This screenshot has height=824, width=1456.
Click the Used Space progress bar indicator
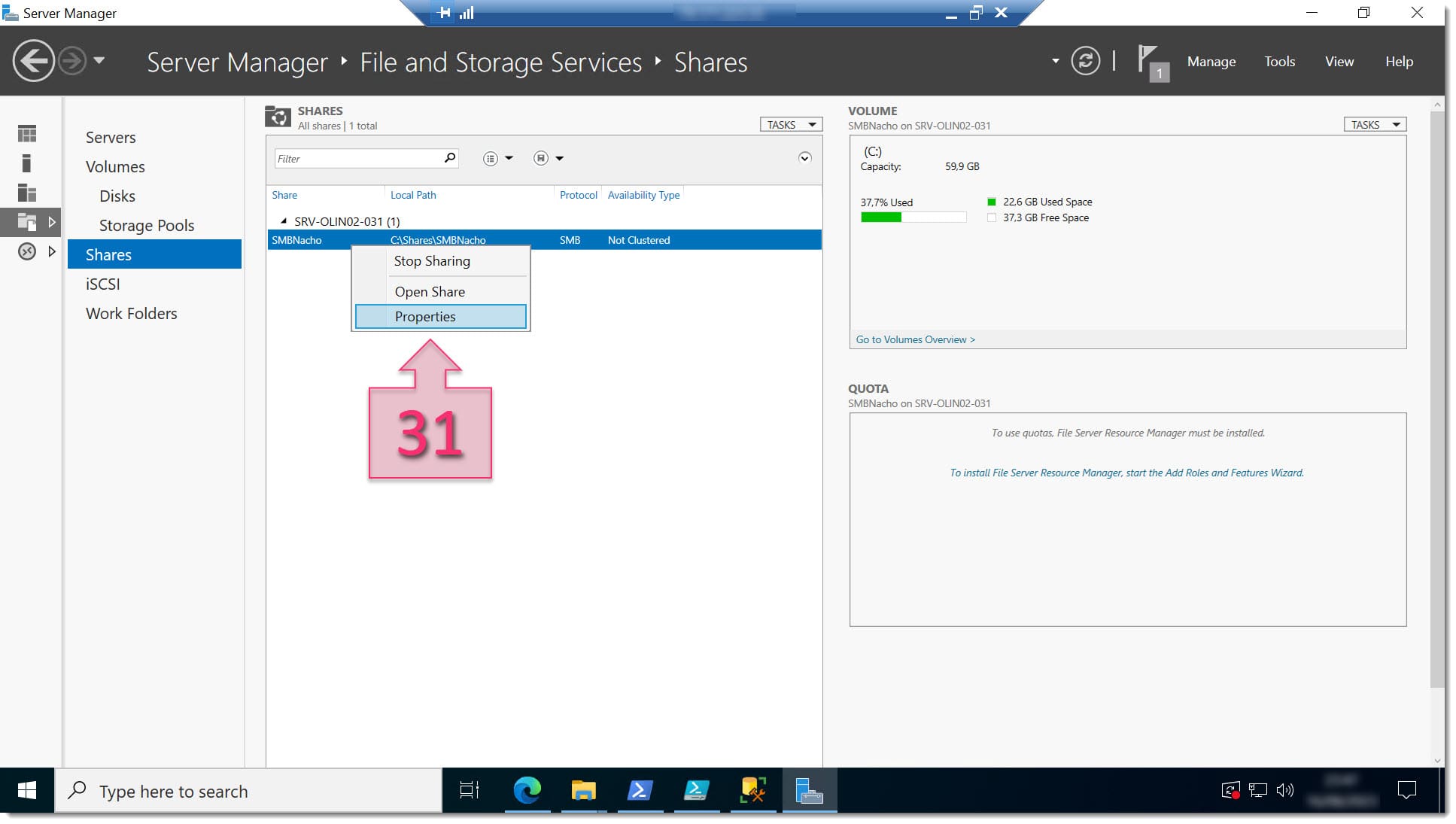tap(881, 216)
